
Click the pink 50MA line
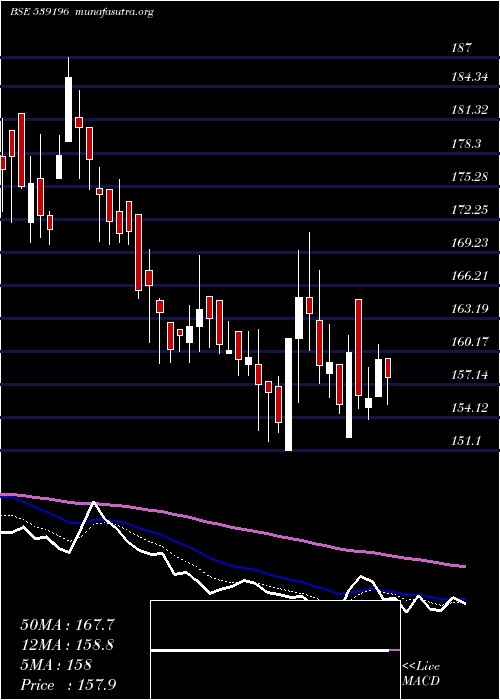coord(232,528)
